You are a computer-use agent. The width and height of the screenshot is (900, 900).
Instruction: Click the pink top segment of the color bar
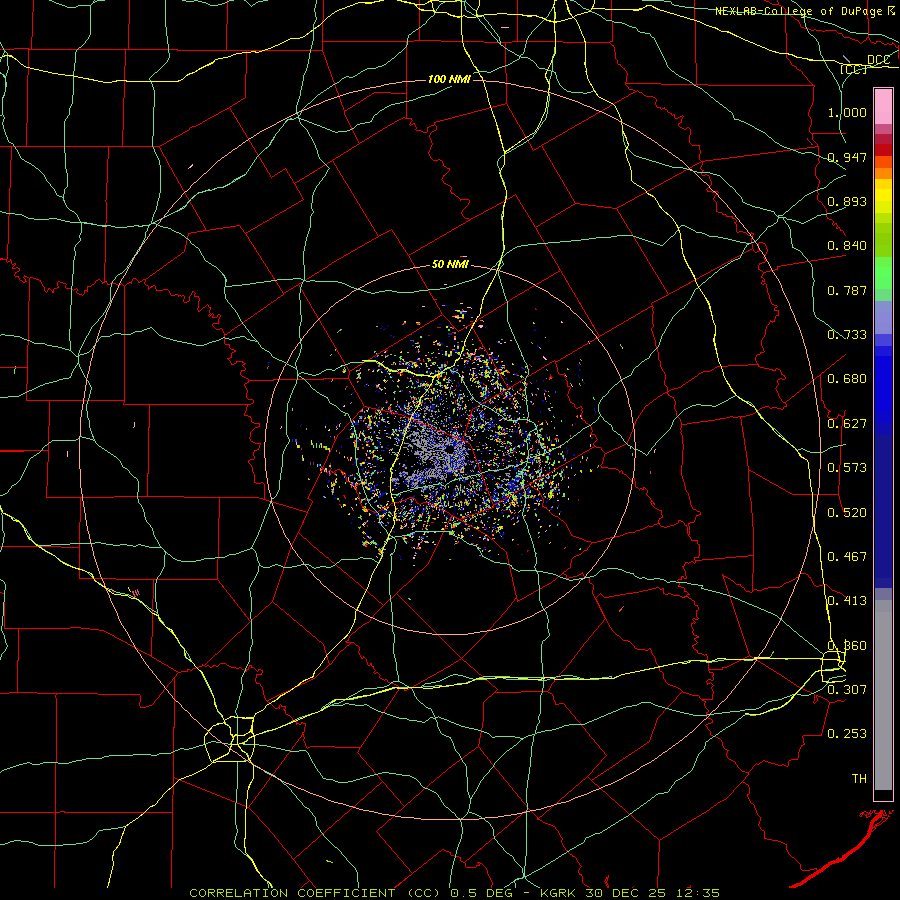click(x=883, y=107)
